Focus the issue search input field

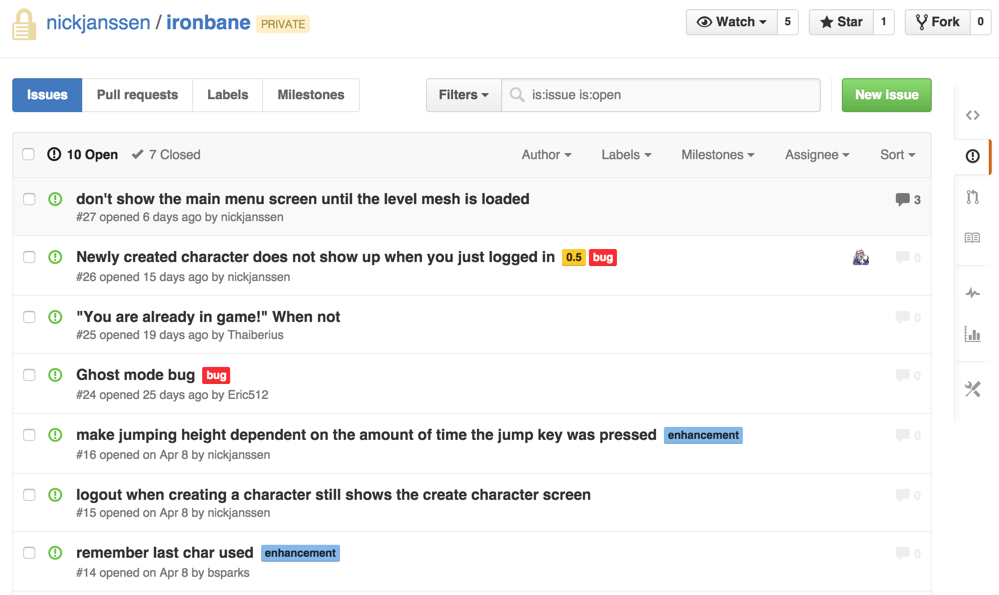coord(661,95)
